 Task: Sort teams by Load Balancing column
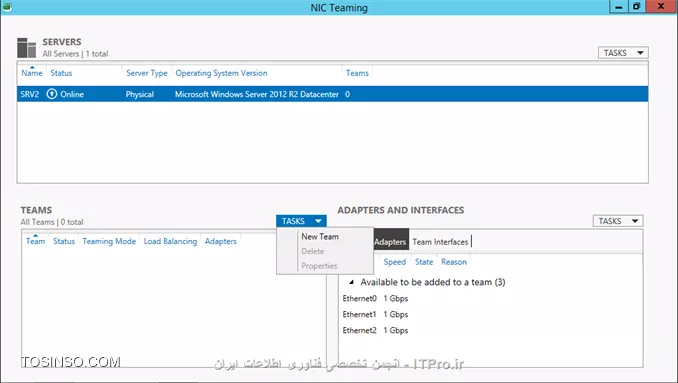click(x=170, y=241)
